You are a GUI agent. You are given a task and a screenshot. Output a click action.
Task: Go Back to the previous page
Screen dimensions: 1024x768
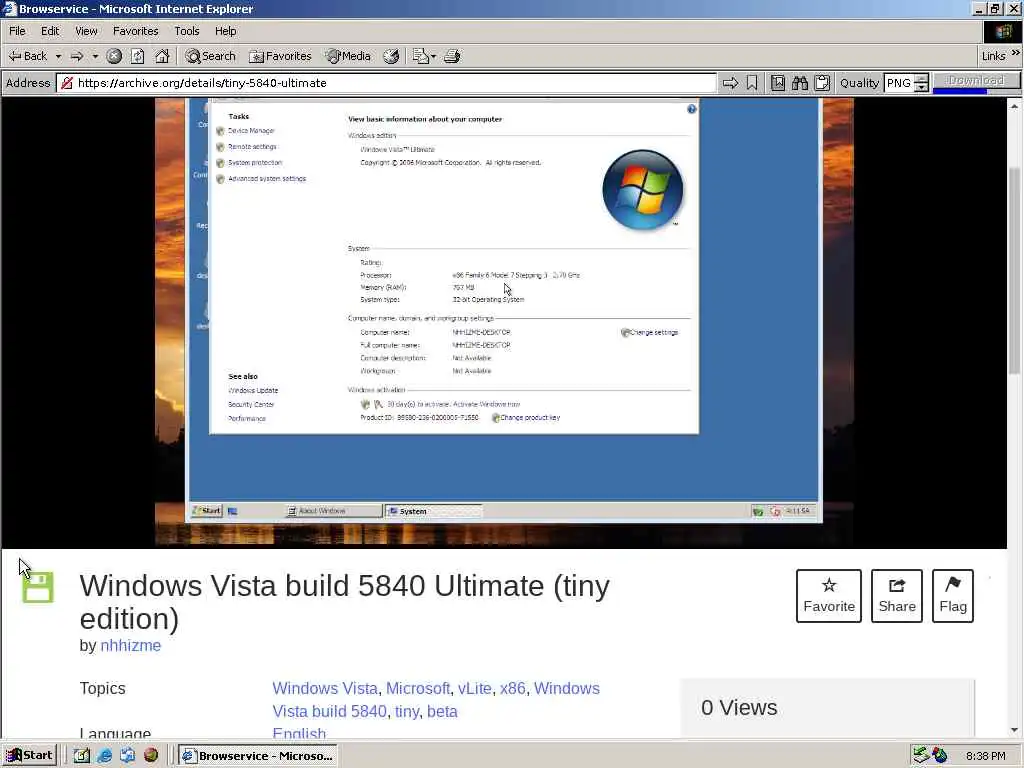click(x=27, y=56)
